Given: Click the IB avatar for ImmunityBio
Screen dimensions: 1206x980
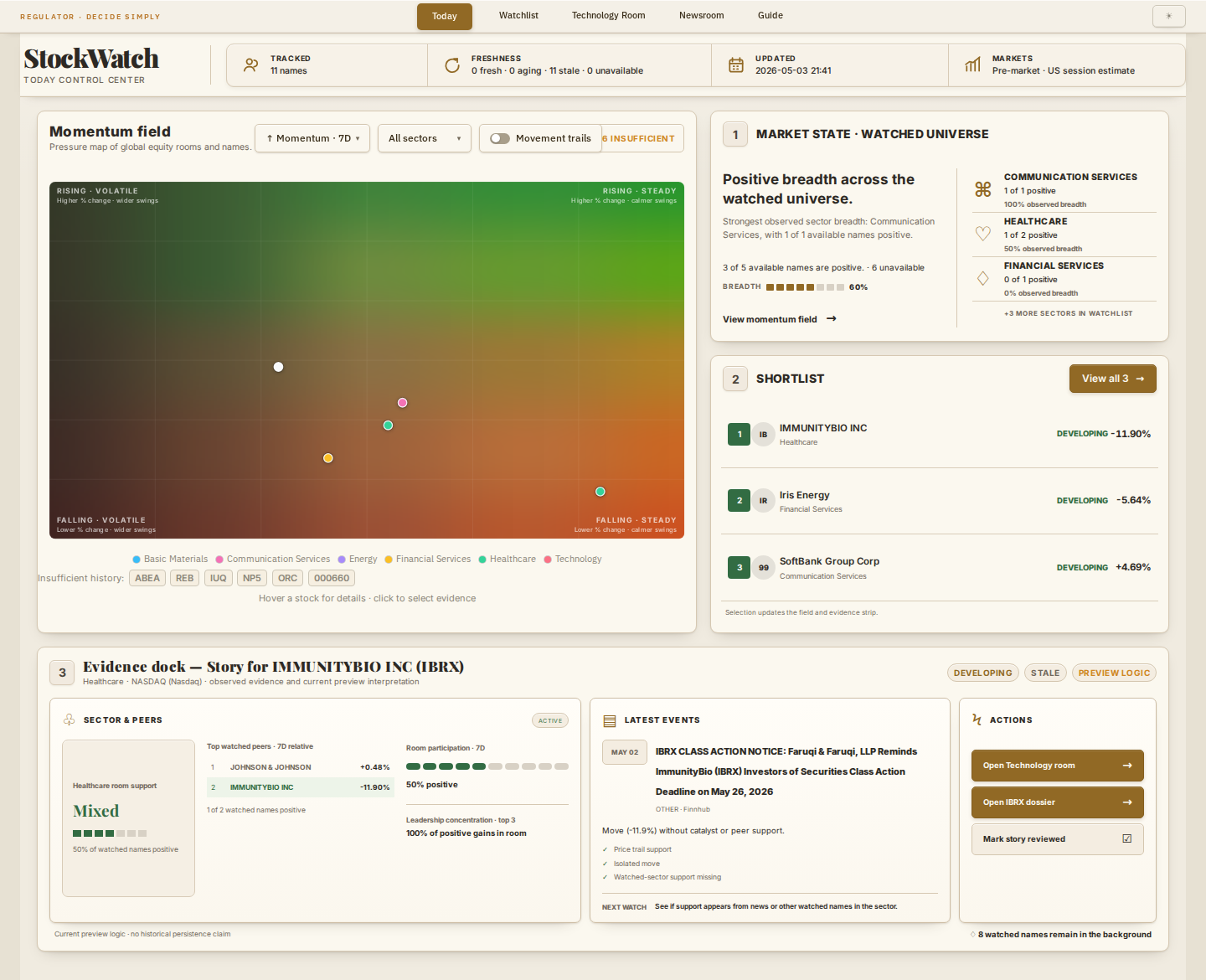Looking at the screenshot, I should tap(763, 435).
